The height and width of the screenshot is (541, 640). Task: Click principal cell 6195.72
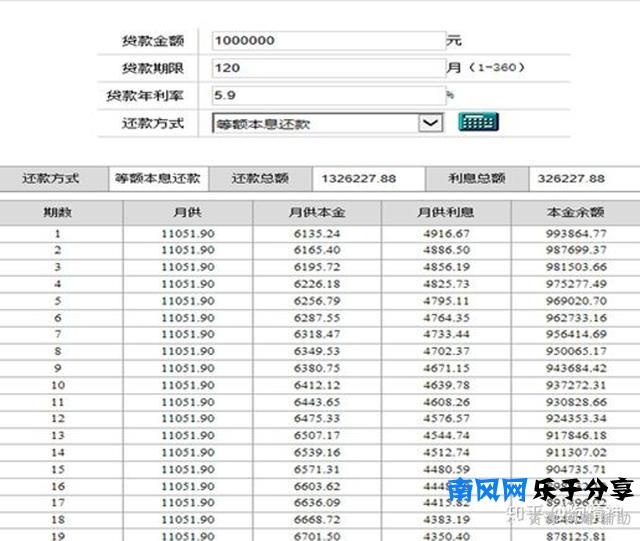click(x=317, y=267)
